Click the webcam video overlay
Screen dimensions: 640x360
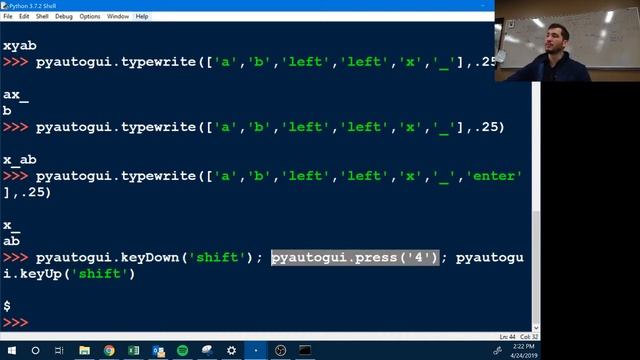(x=567, y=41)
